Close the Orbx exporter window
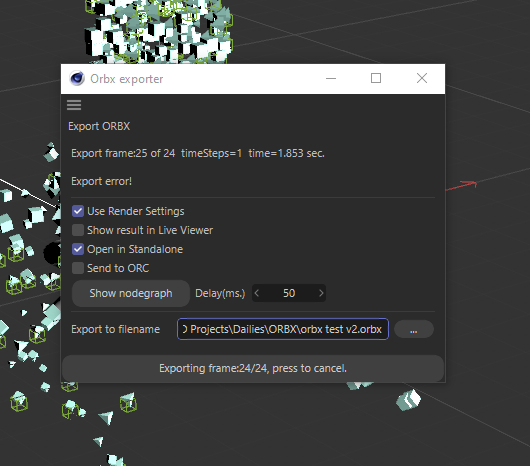Screen dimensions: 530x466 click(422, 78)
